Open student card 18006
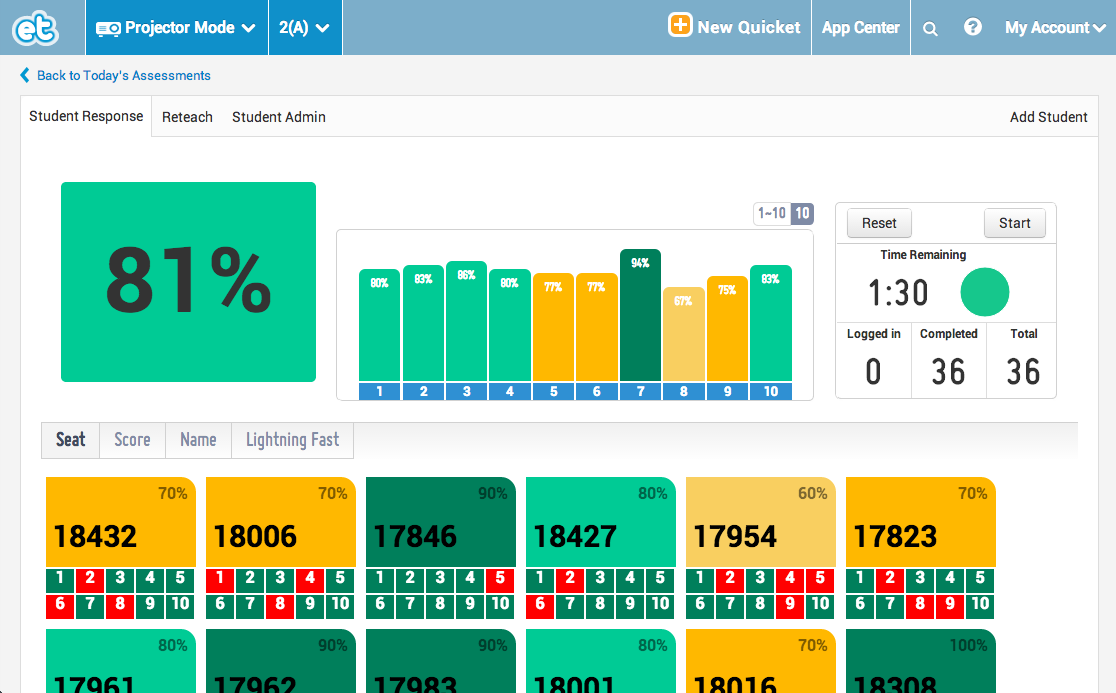The width and height of the screenshot is (1116, 693). (280, 522)
